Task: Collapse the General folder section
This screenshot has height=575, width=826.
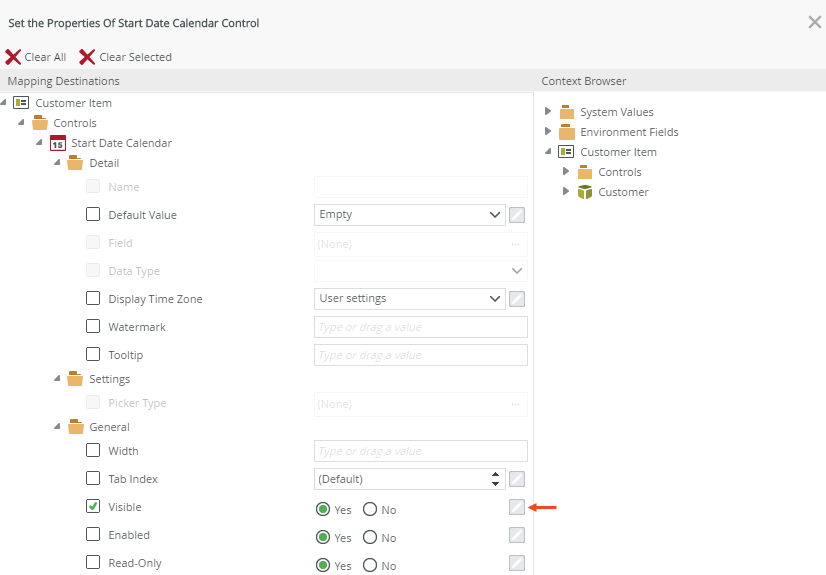Action: [57, 427]
